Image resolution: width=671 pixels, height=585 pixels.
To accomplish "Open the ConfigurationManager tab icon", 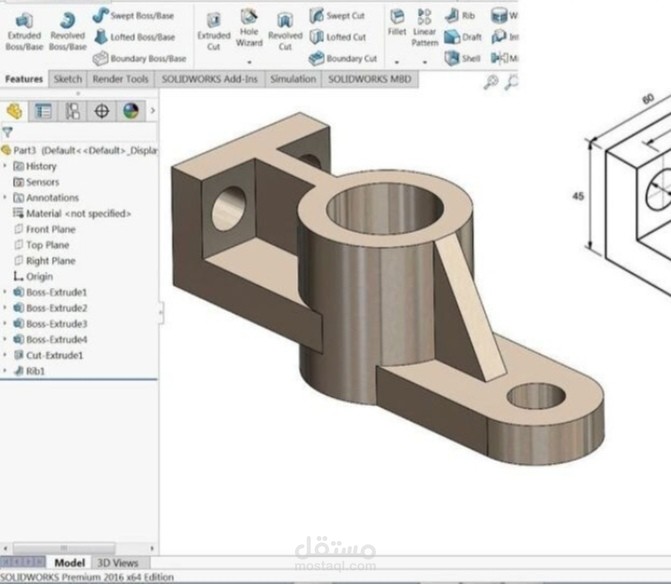I will pos(72,111).
